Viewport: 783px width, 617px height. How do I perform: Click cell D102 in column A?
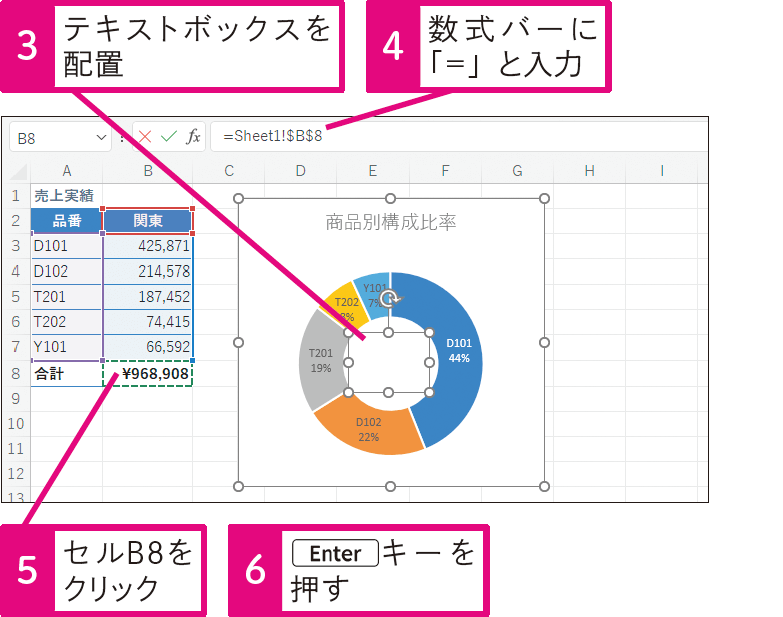pyautogui.click(x=67, y=272)
